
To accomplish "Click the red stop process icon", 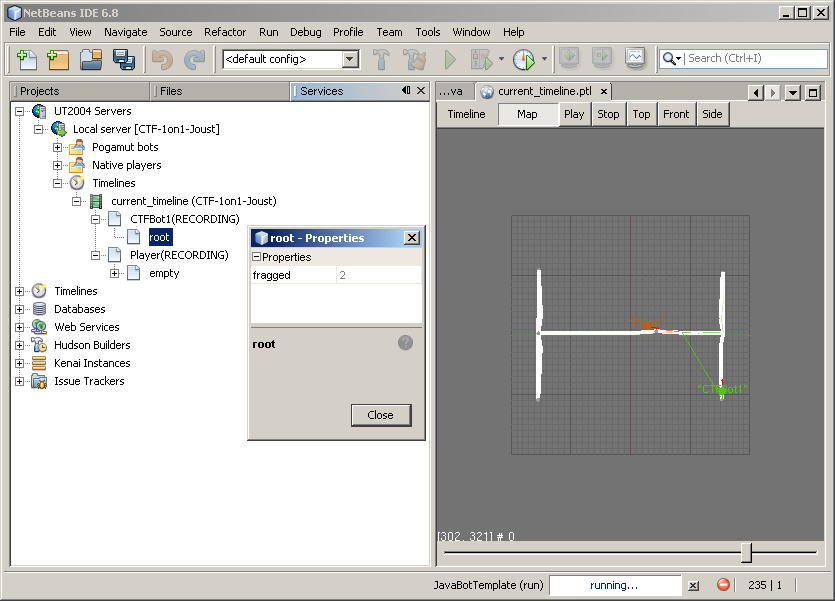I will coord(723,584).
